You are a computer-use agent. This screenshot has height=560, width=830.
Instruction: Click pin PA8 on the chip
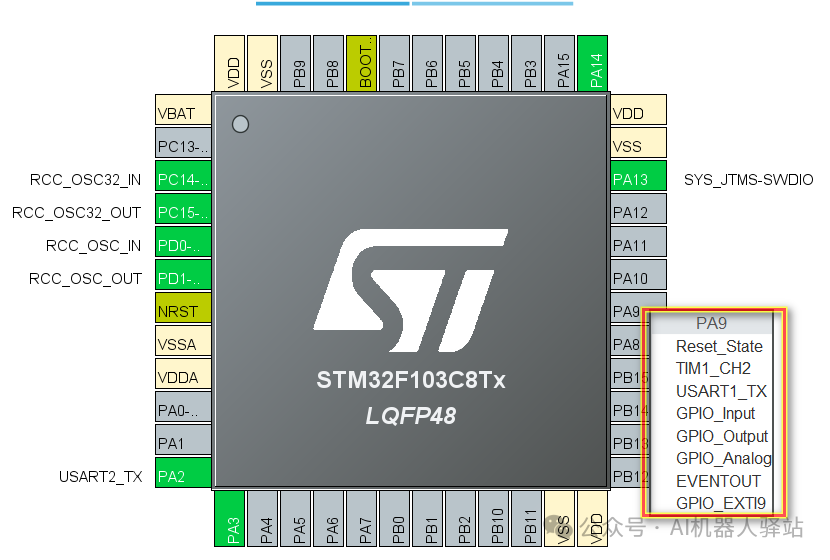point(627,341)
